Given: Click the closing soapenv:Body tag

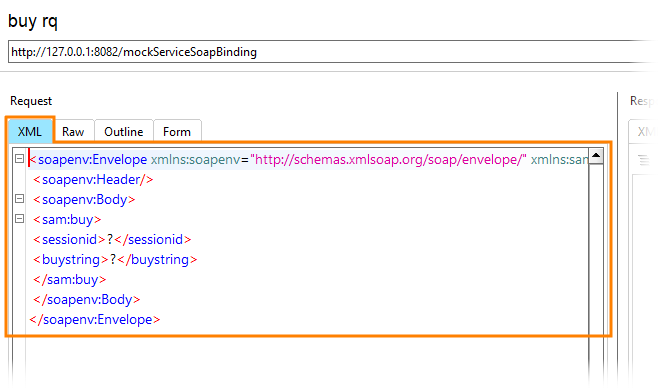Looking at the screenshot, I should click(x=87, y=300).
